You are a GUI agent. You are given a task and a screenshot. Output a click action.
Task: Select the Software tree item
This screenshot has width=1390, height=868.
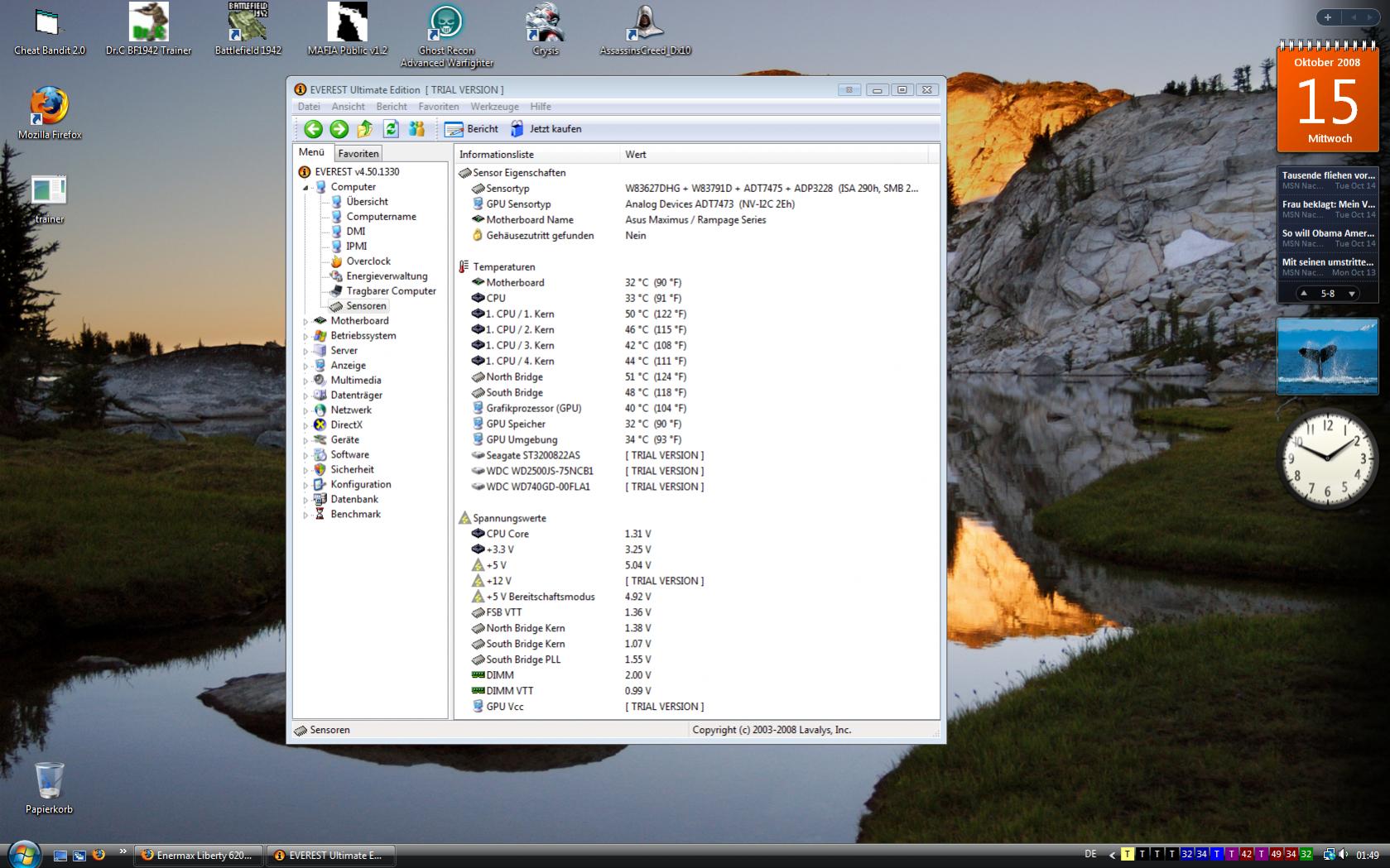click(349, 455)
